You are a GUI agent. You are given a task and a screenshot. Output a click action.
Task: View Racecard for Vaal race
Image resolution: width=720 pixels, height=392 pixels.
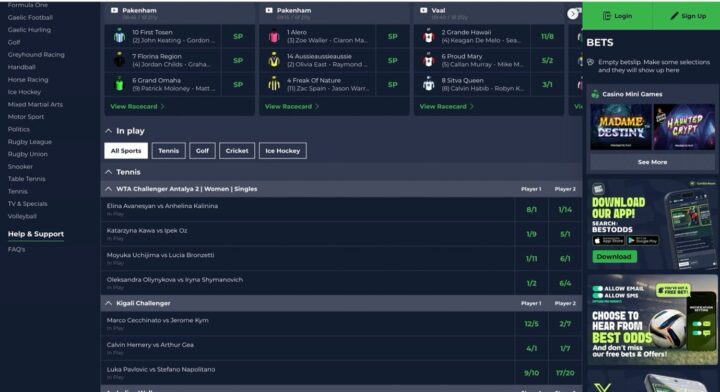pos(446,106)
